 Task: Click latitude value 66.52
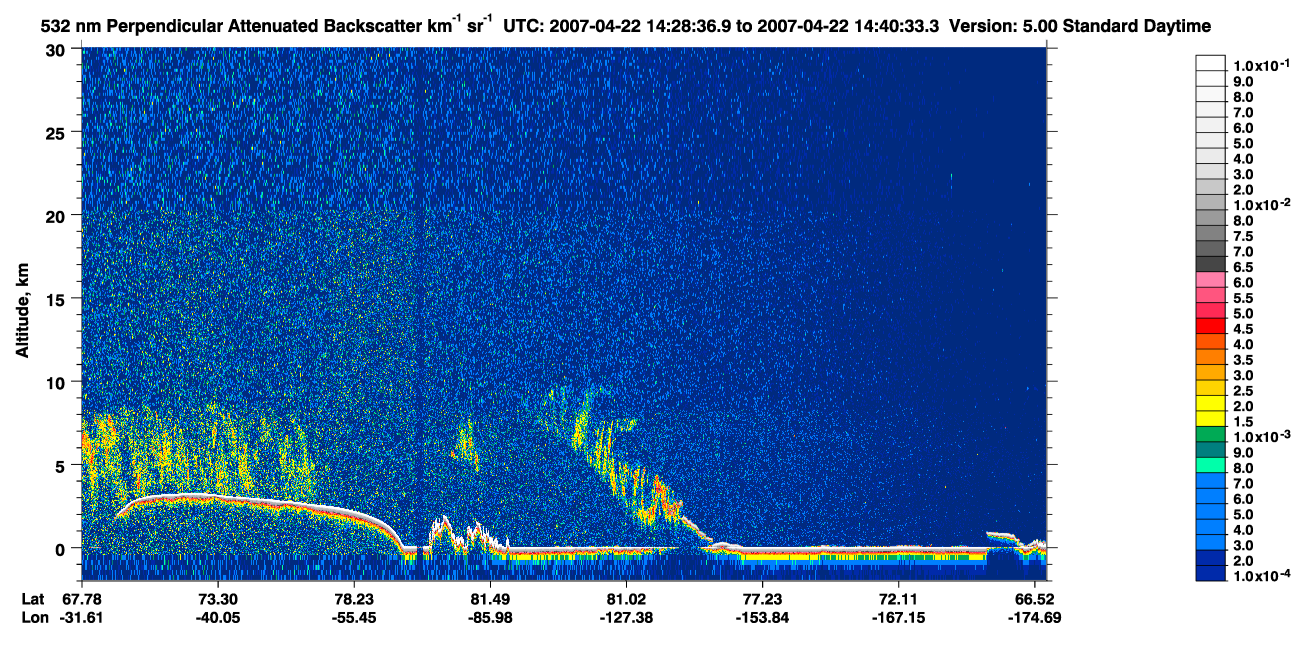pyautogui.click(x=1034, y=598)
